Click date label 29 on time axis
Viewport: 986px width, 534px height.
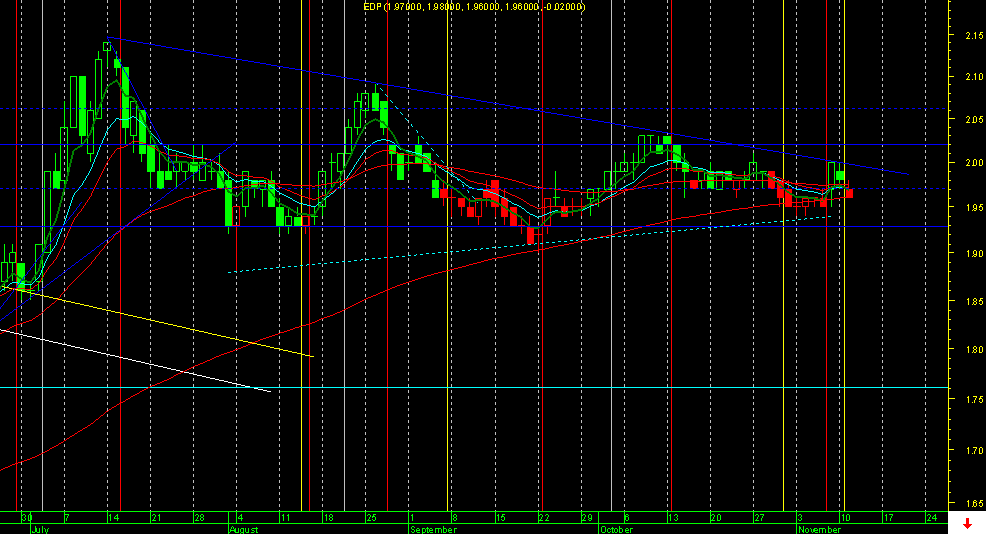tap(587, 518)
